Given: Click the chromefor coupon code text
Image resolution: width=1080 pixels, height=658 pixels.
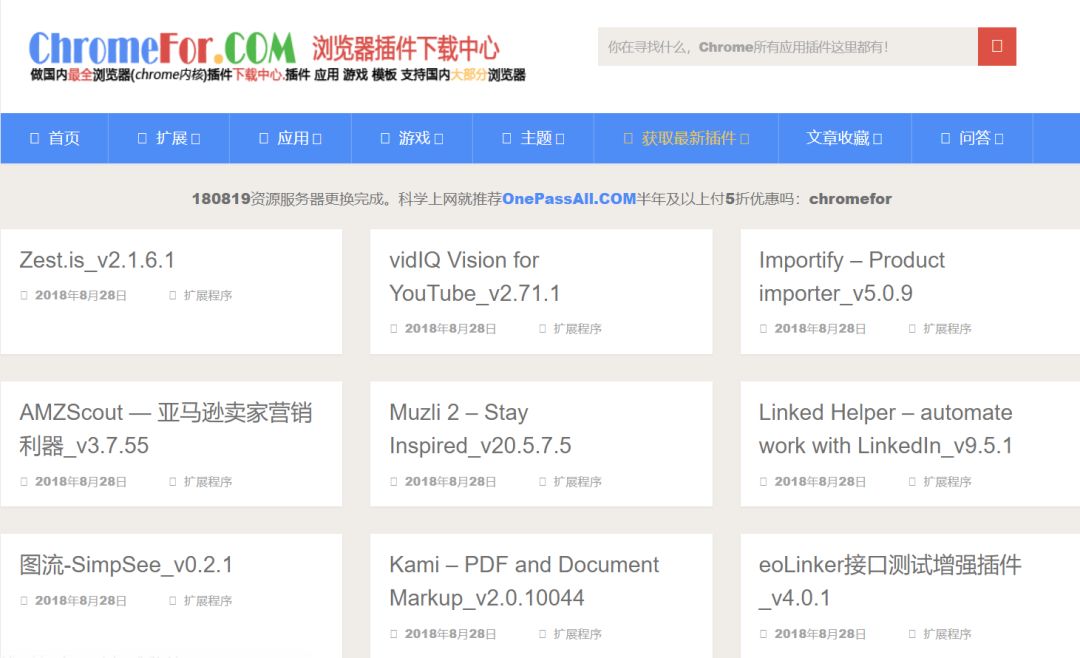Looking at the screenshot, I should point(851,199).
